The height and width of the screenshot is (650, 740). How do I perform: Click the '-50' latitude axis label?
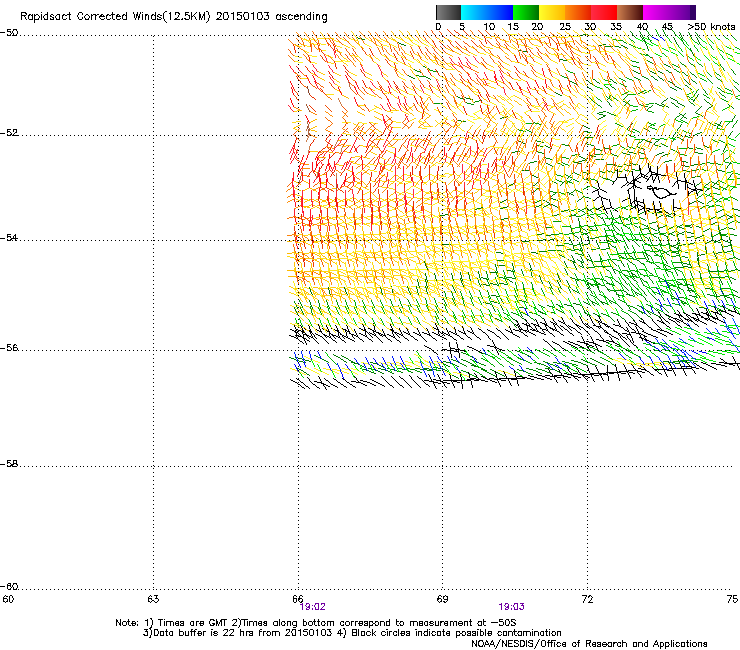(x=9, y=33)
